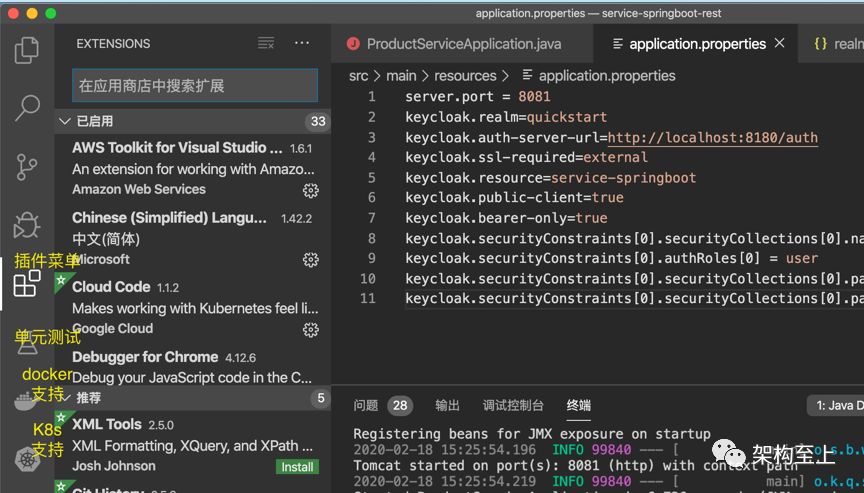Click terminal line Registering beans for JMX
The width and height of the screenshot is (864, 493).
pos(532,434)
